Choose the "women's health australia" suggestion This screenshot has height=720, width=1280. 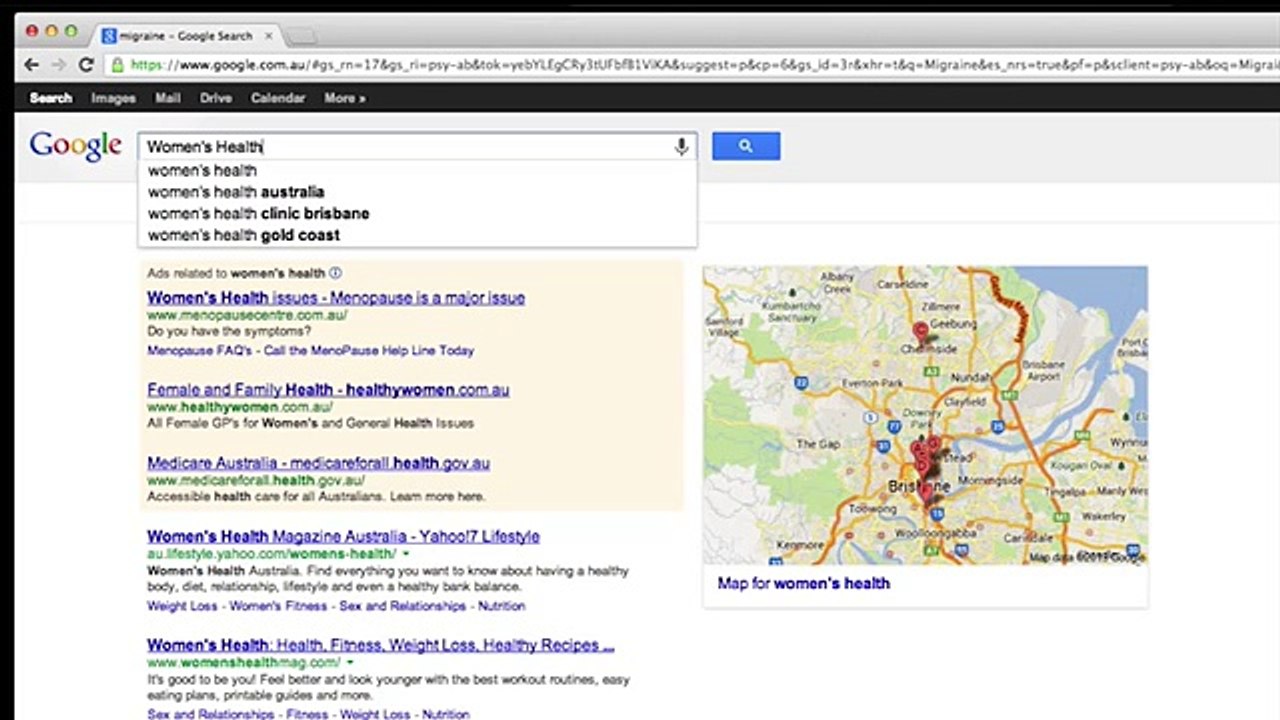pos(417,192)
